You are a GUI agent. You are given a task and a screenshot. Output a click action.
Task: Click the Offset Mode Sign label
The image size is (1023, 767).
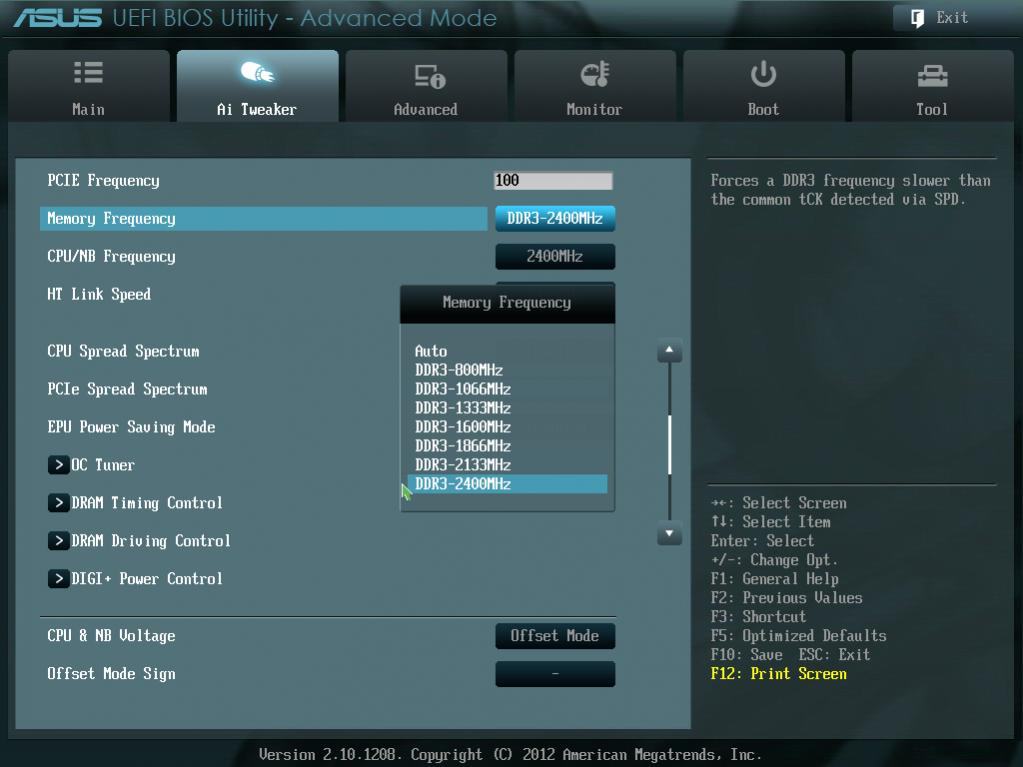[112, 674]
